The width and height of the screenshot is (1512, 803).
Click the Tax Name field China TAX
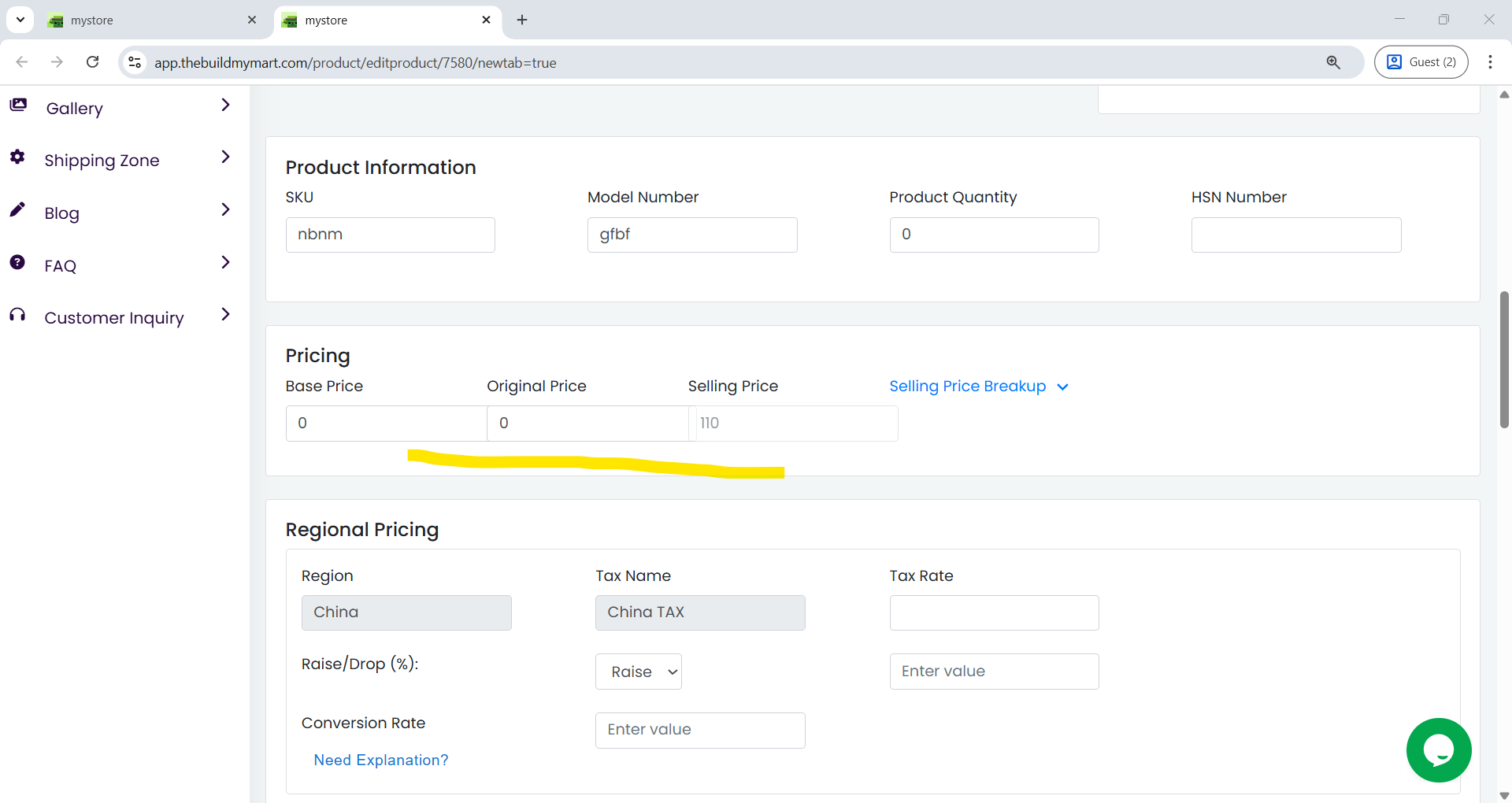pyautogui.click(x=700, y=612)
